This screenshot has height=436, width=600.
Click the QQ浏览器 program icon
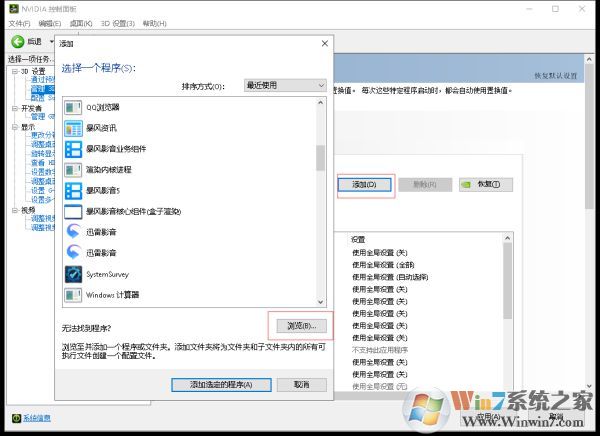pos(73,108)
